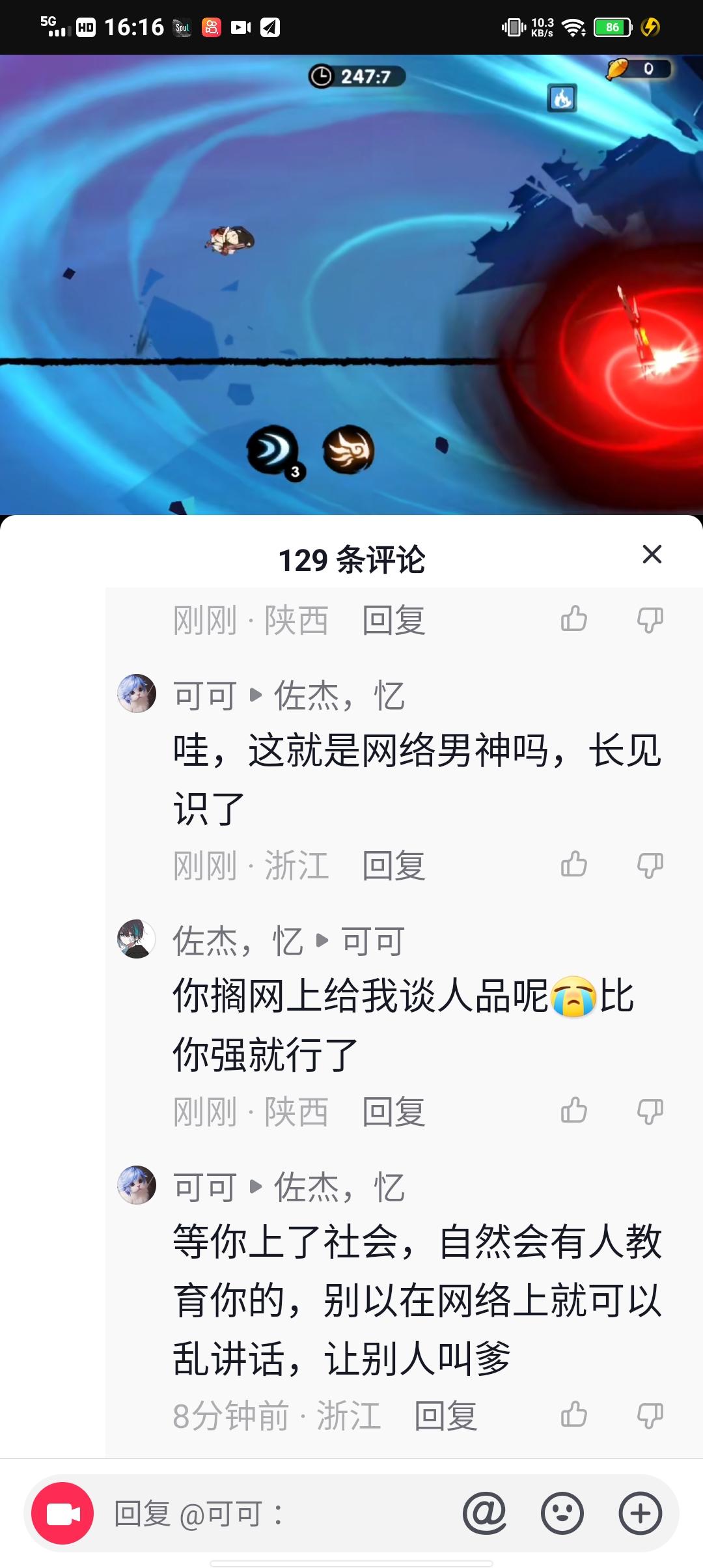This screenshot has width=703, height=1568.
Task: Reply to the '你强就行了' comment
Action: tap(394, 1112)
